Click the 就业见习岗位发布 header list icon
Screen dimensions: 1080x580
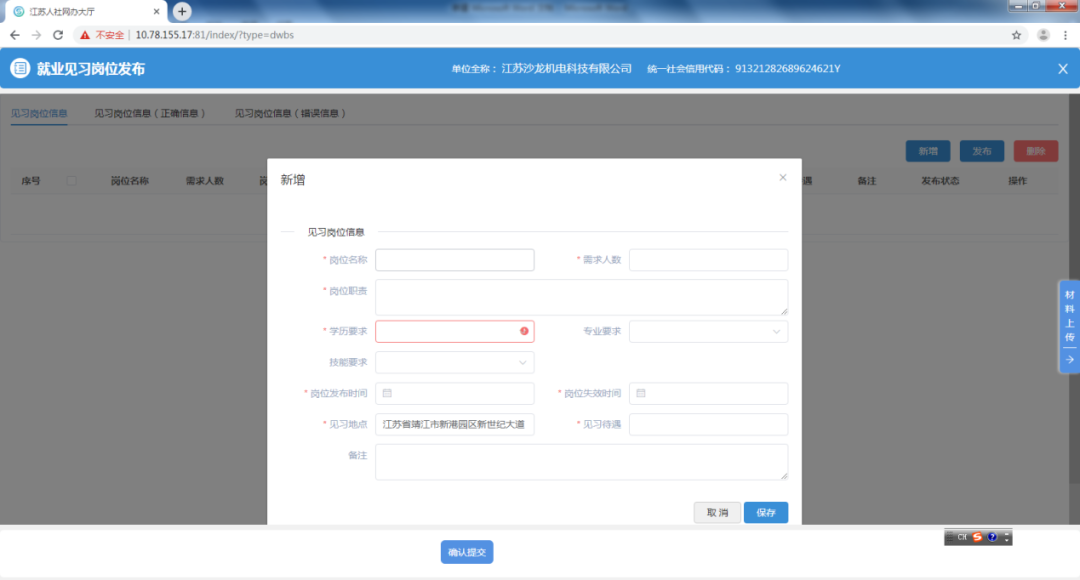coord(20,68)
